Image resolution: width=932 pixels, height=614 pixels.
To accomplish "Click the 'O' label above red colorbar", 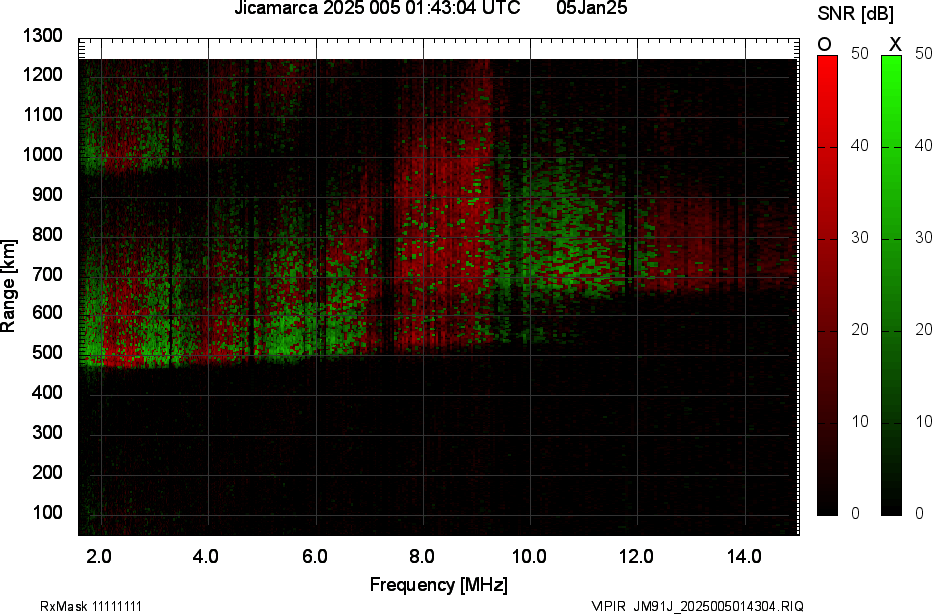I will 825,44.
